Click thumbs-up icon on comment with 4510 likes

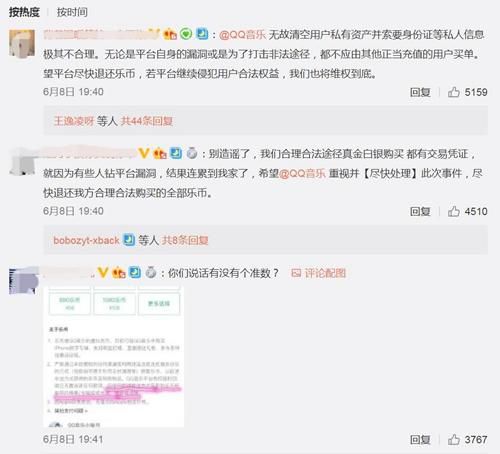(454, 211)
